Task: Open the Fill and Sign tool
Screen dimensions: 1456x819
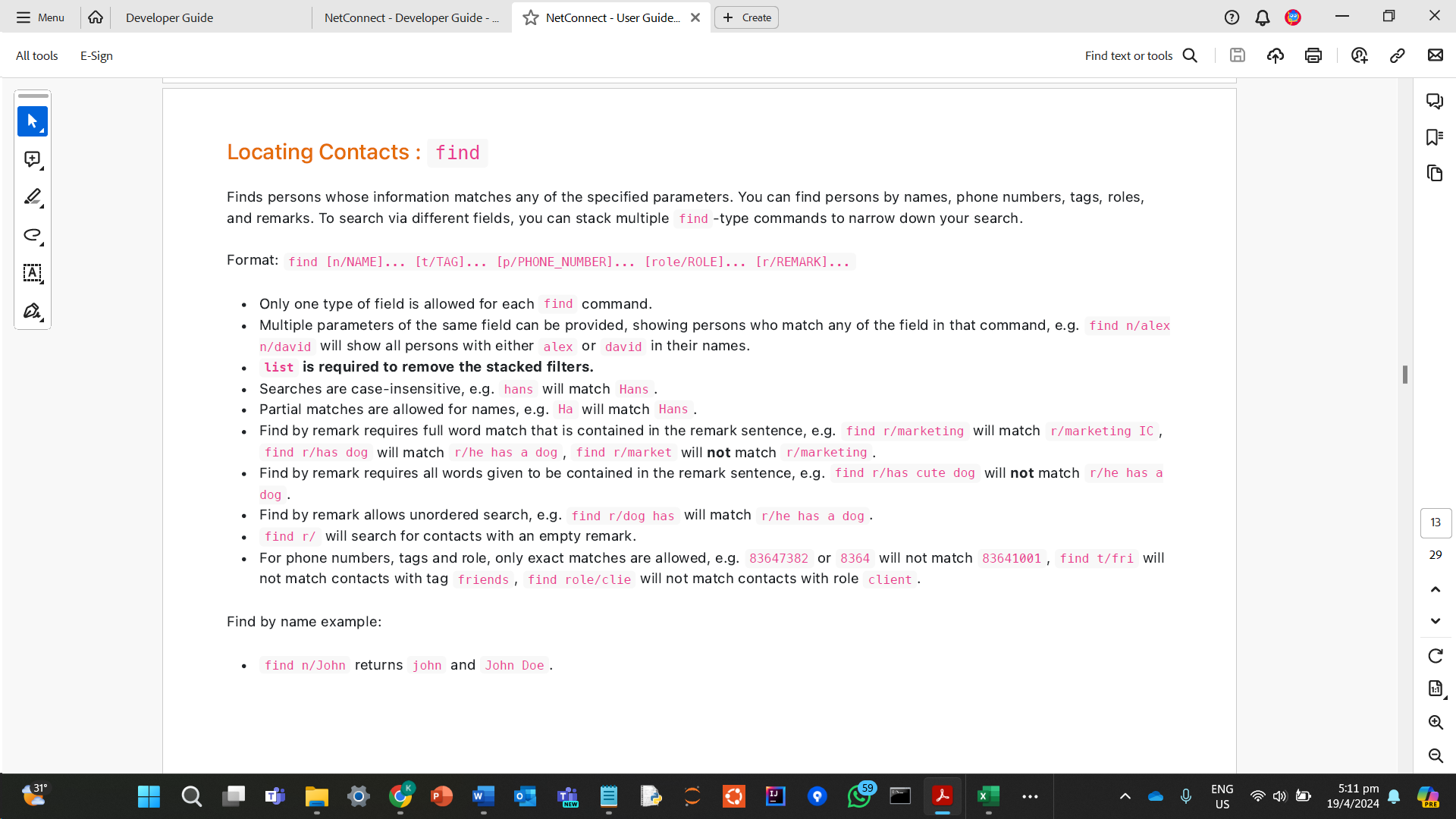Action: [32, 311]
